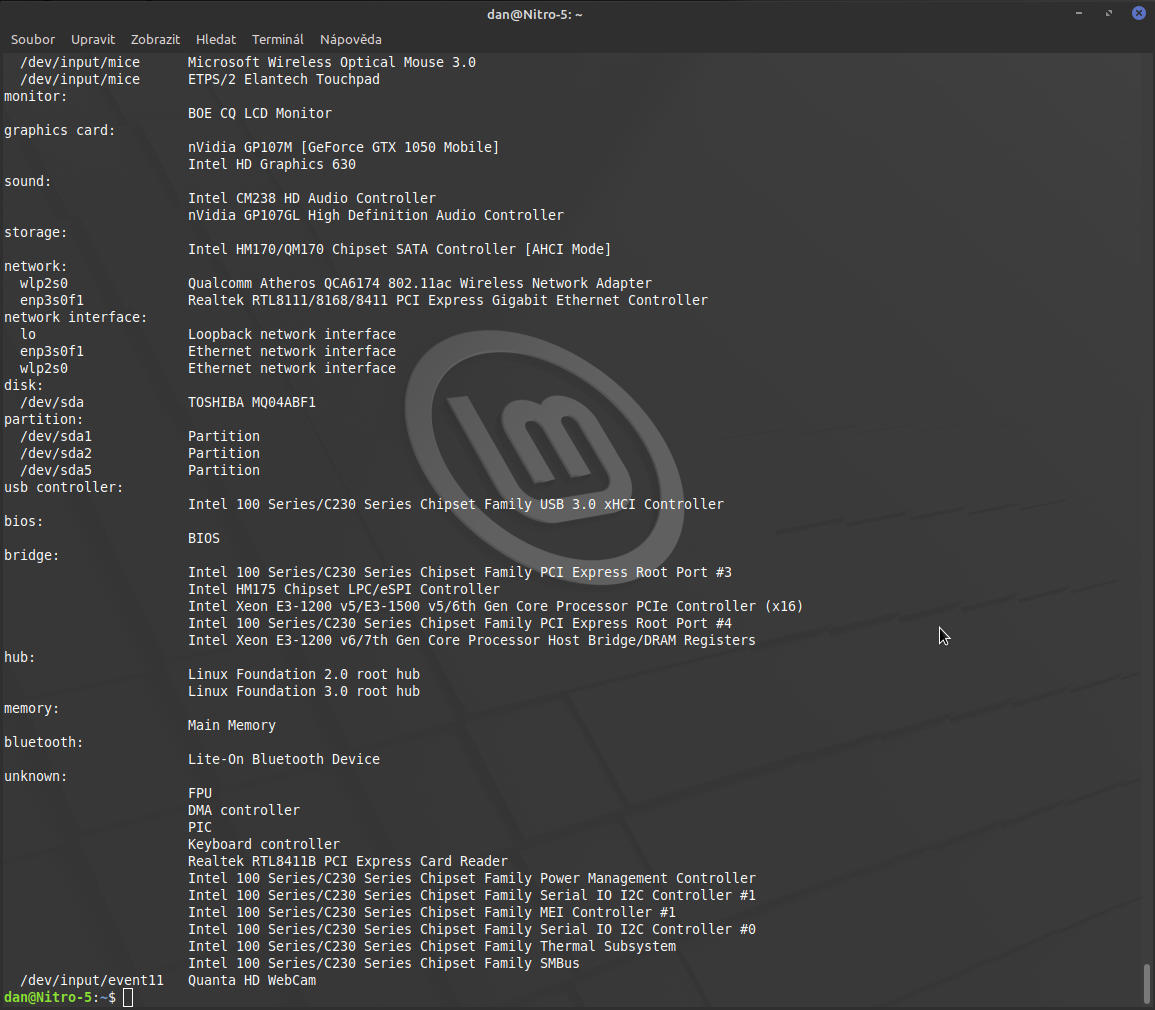The image size is (1155, 1010).
Task: Click the 'Realtek RTL8411B' card reader line
Action: point(348,861)
